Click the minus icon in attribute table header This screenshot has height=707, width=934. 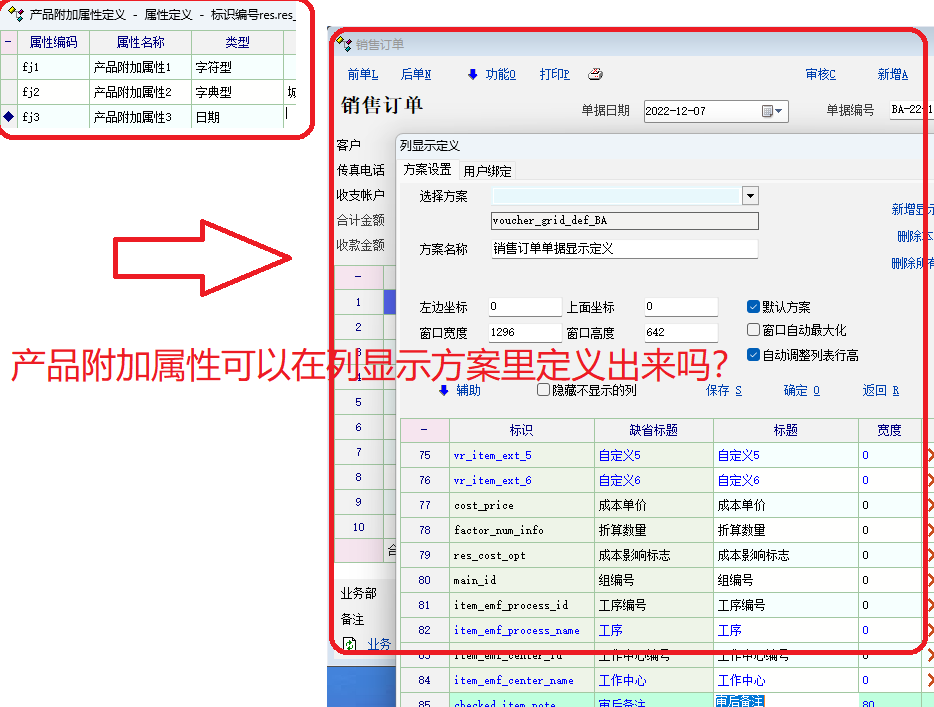coord(9,43)
